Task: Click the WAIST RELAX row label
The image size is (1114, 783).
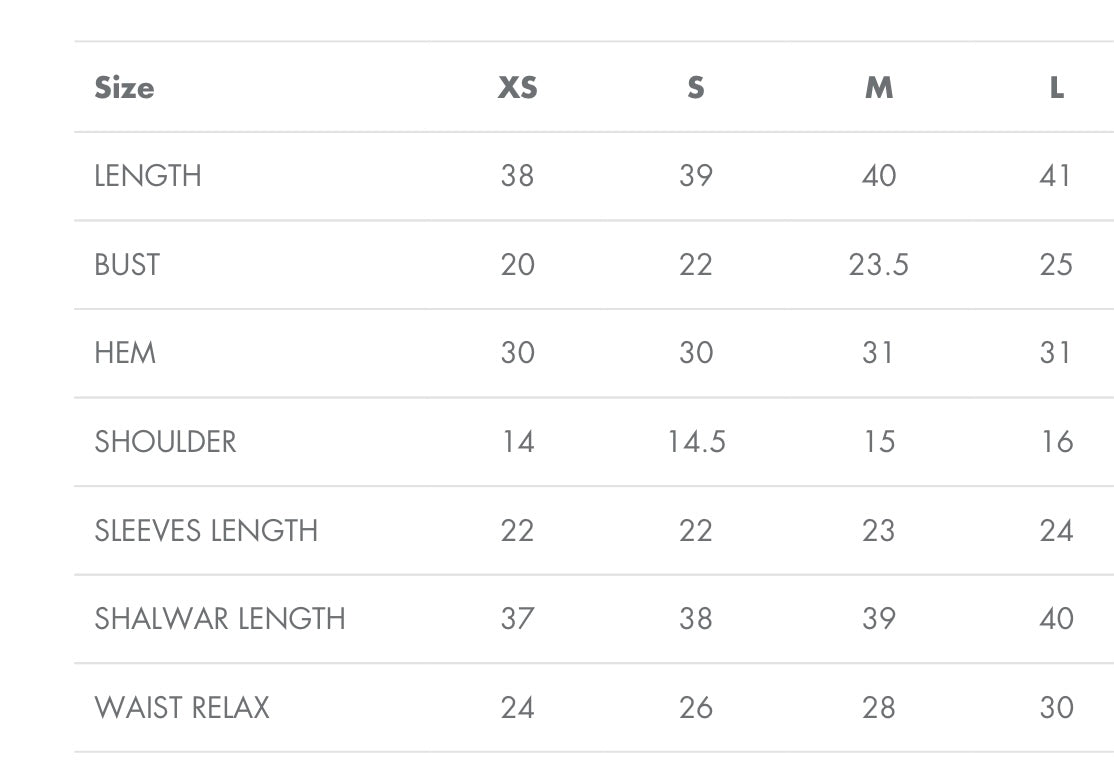Action: coord(182,708)
